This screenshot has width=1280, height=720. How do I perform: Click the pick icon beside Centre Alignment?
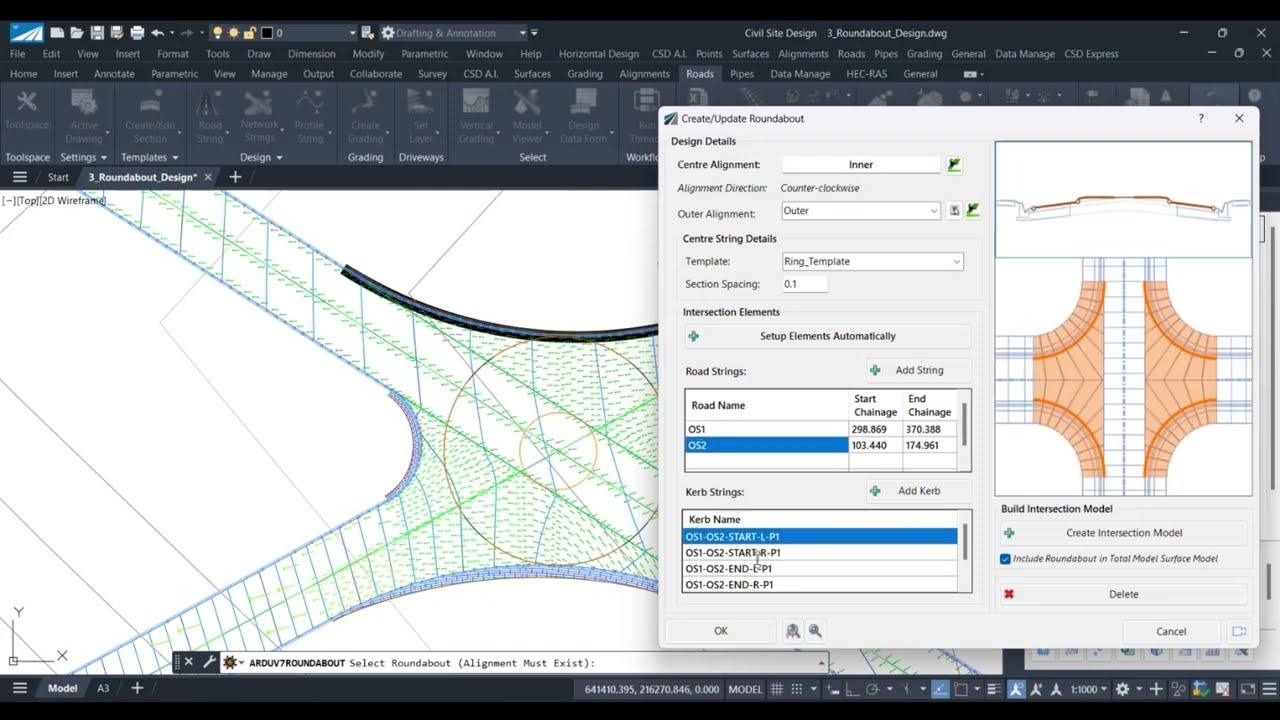point(955,164)
